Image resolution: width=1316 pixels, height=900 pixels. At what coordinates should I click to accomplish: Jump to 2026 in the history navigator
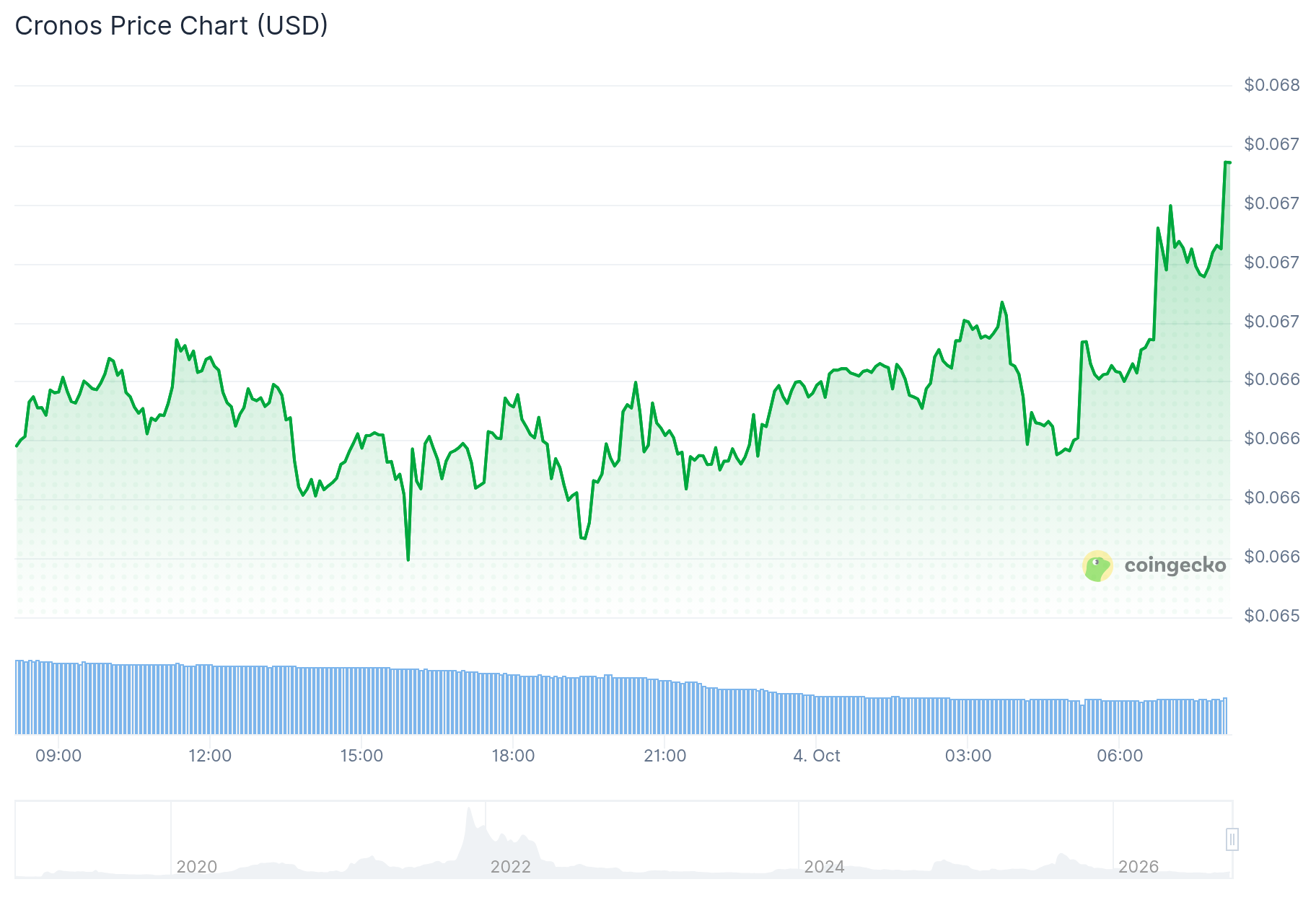pyautogui.click(x=1139, y=867)
